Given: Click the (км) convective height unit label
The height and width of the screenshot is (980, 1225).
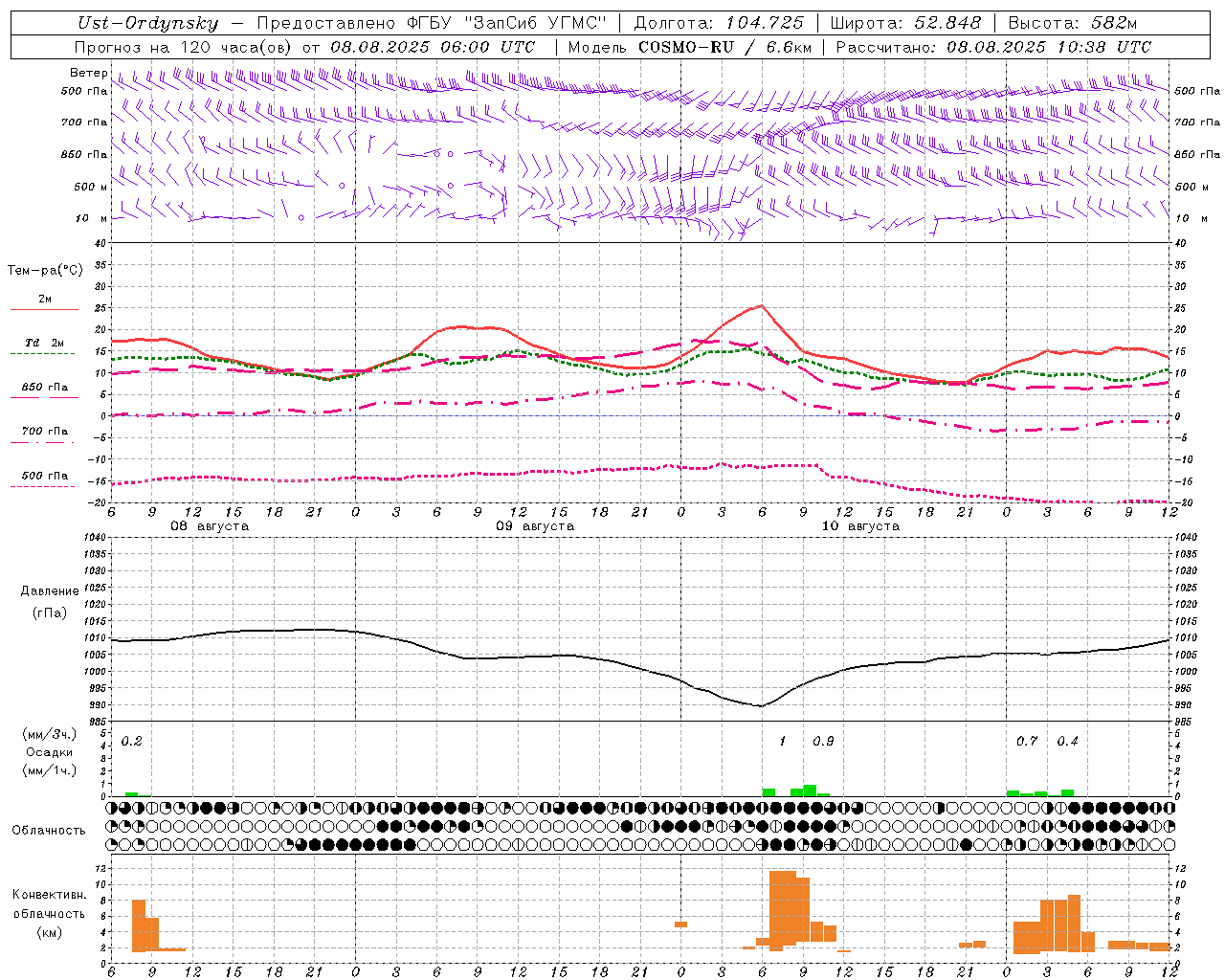Looking at the screenshot, I should (x=50, y=932).
